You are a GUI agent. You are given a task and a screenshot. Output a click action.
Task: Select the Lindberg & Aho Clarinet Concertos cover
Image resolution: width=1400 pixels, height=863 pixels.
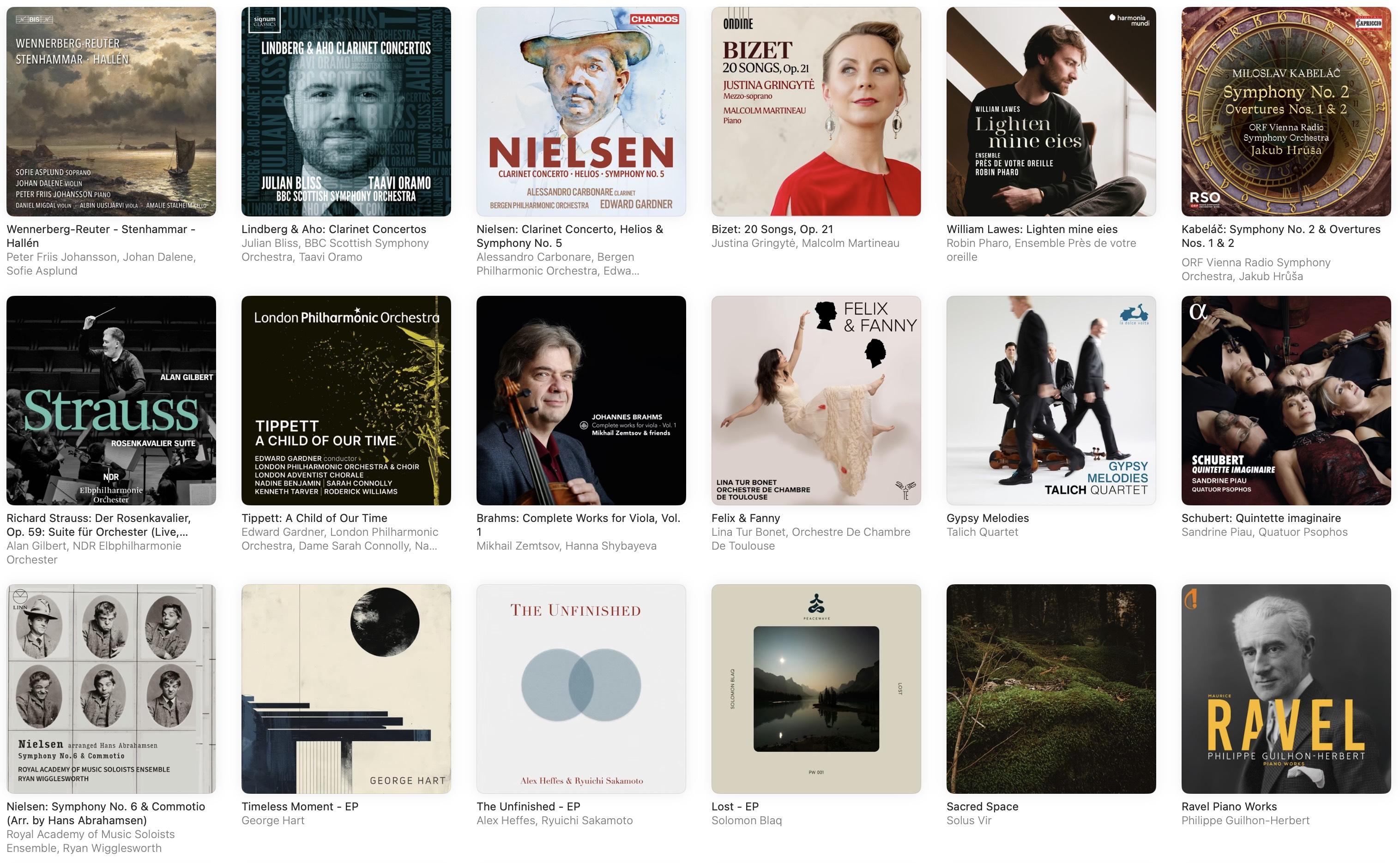click(346, 111)
